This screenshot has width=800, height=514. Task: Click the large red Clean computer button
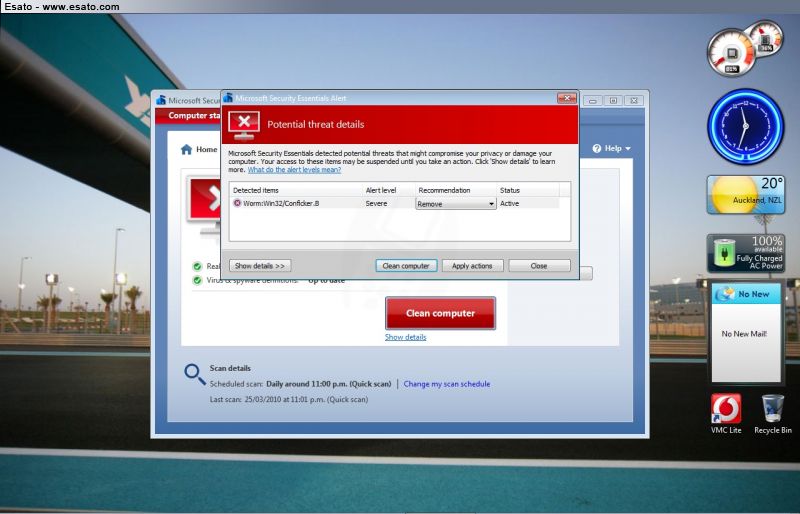click(x=440, y=313)
